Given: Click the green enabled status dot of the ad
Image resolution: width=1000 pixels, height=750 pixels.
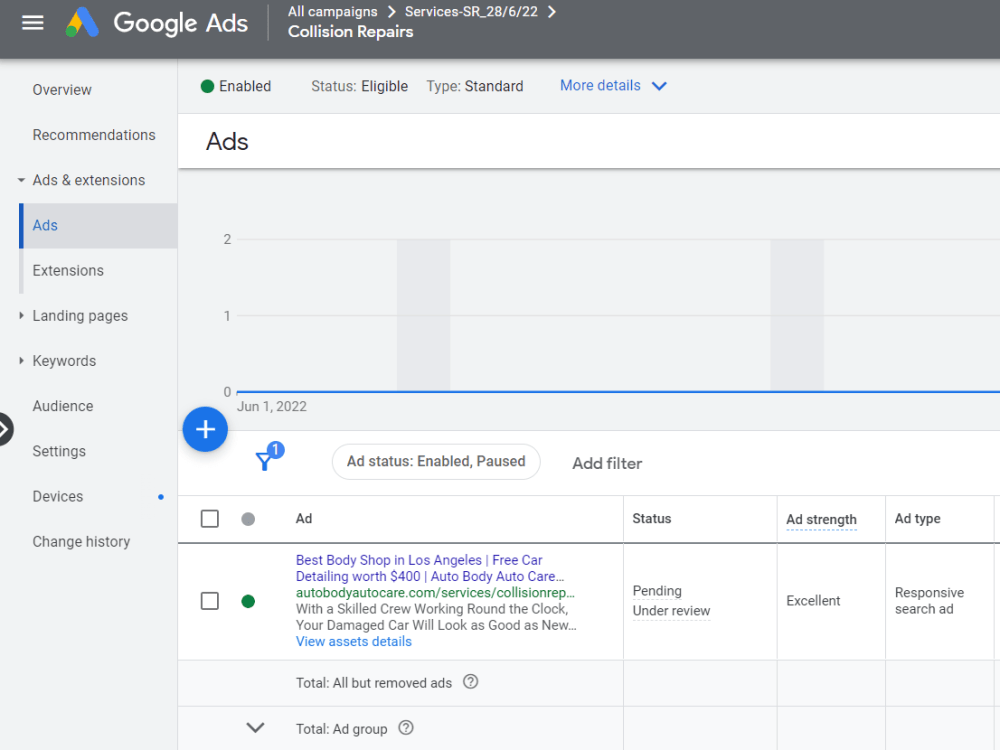Looking at the screenshot, I should click(248, 601).
